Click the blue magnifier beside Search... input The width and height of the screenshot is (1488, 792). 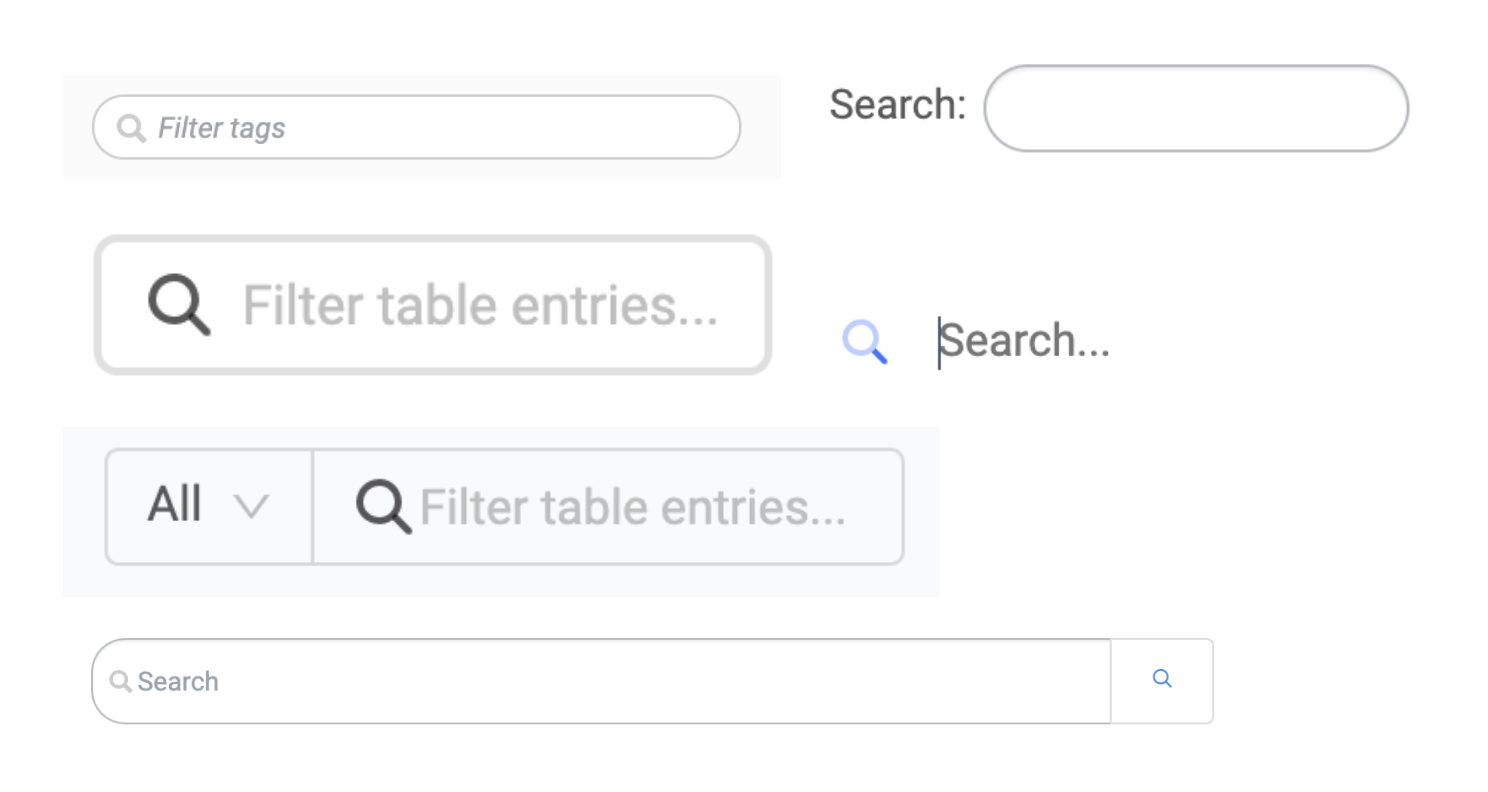tap(864, 342)
